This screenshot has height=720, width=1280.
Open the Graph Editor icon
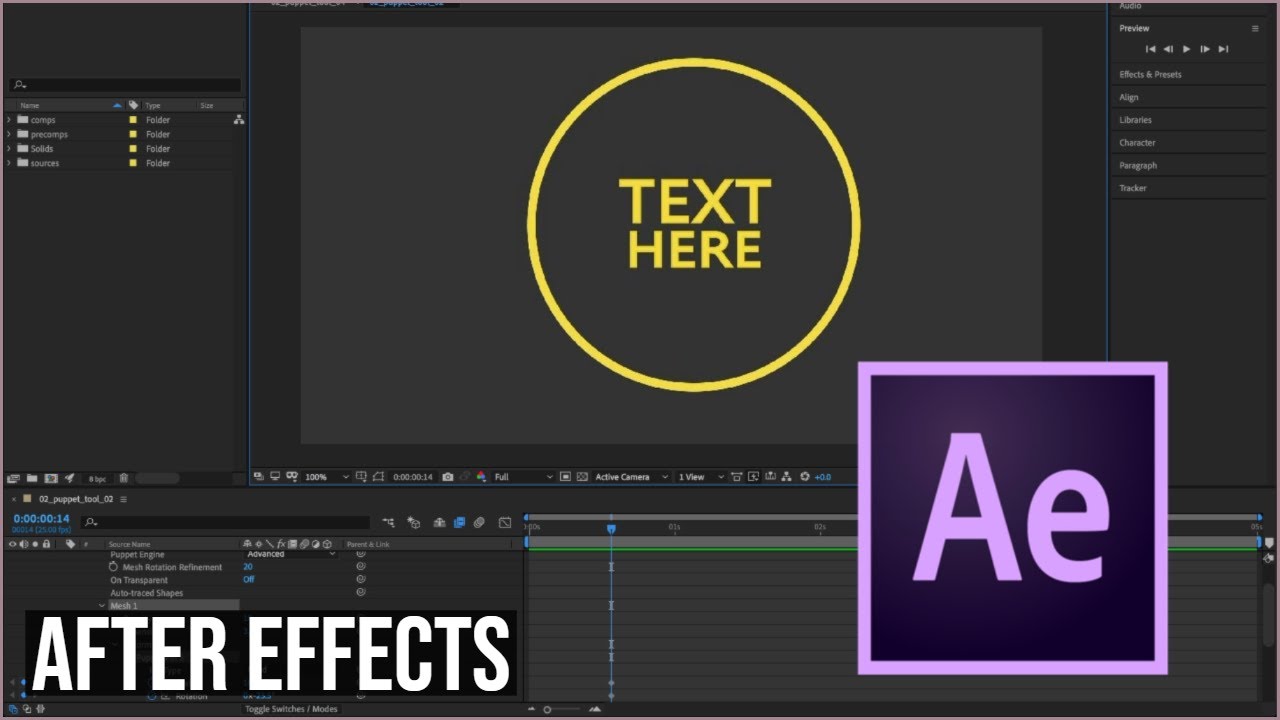[x=505, y=522]
